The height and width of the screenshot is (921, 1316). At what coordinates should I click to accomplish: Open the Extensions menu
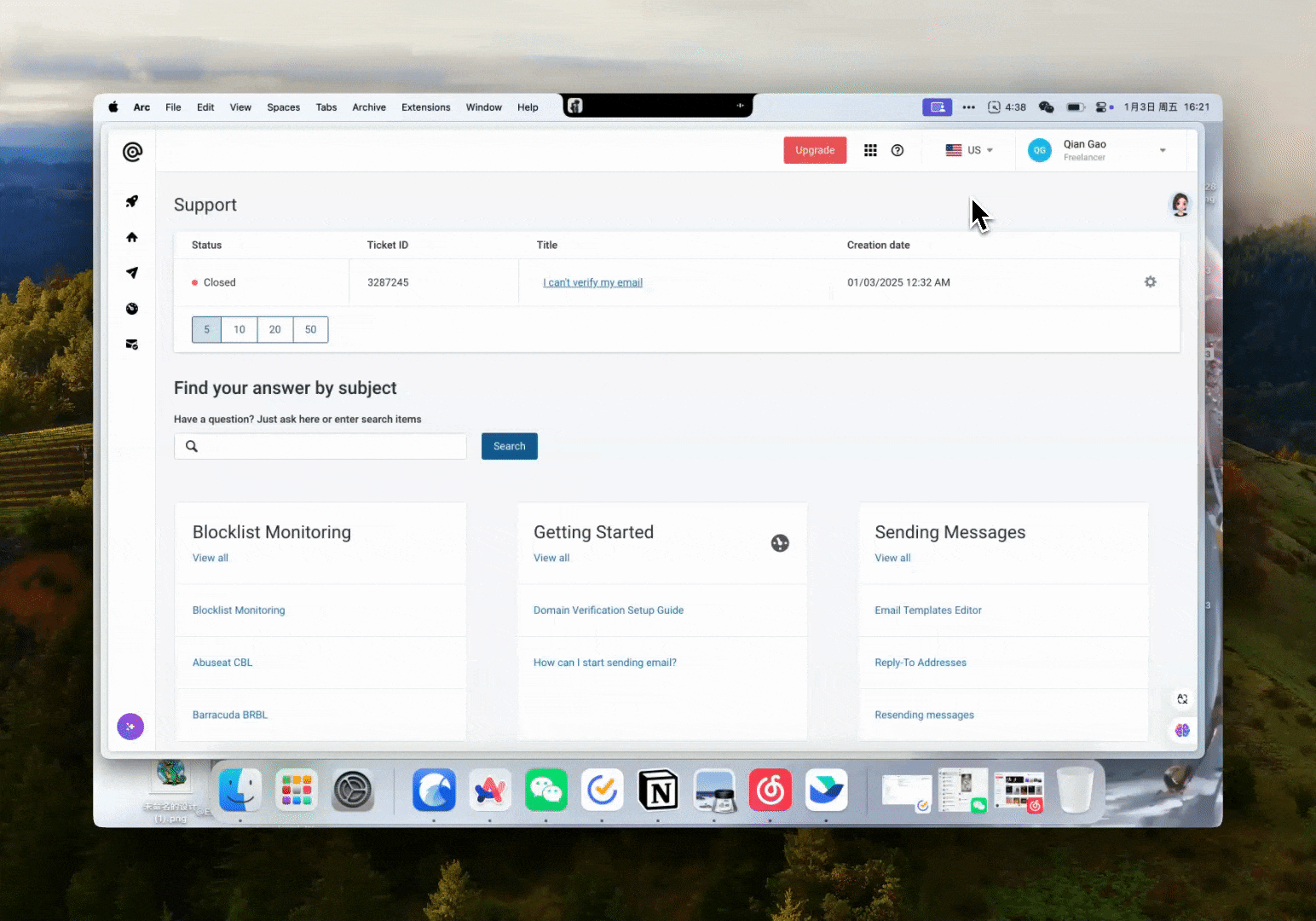point(426,107)
